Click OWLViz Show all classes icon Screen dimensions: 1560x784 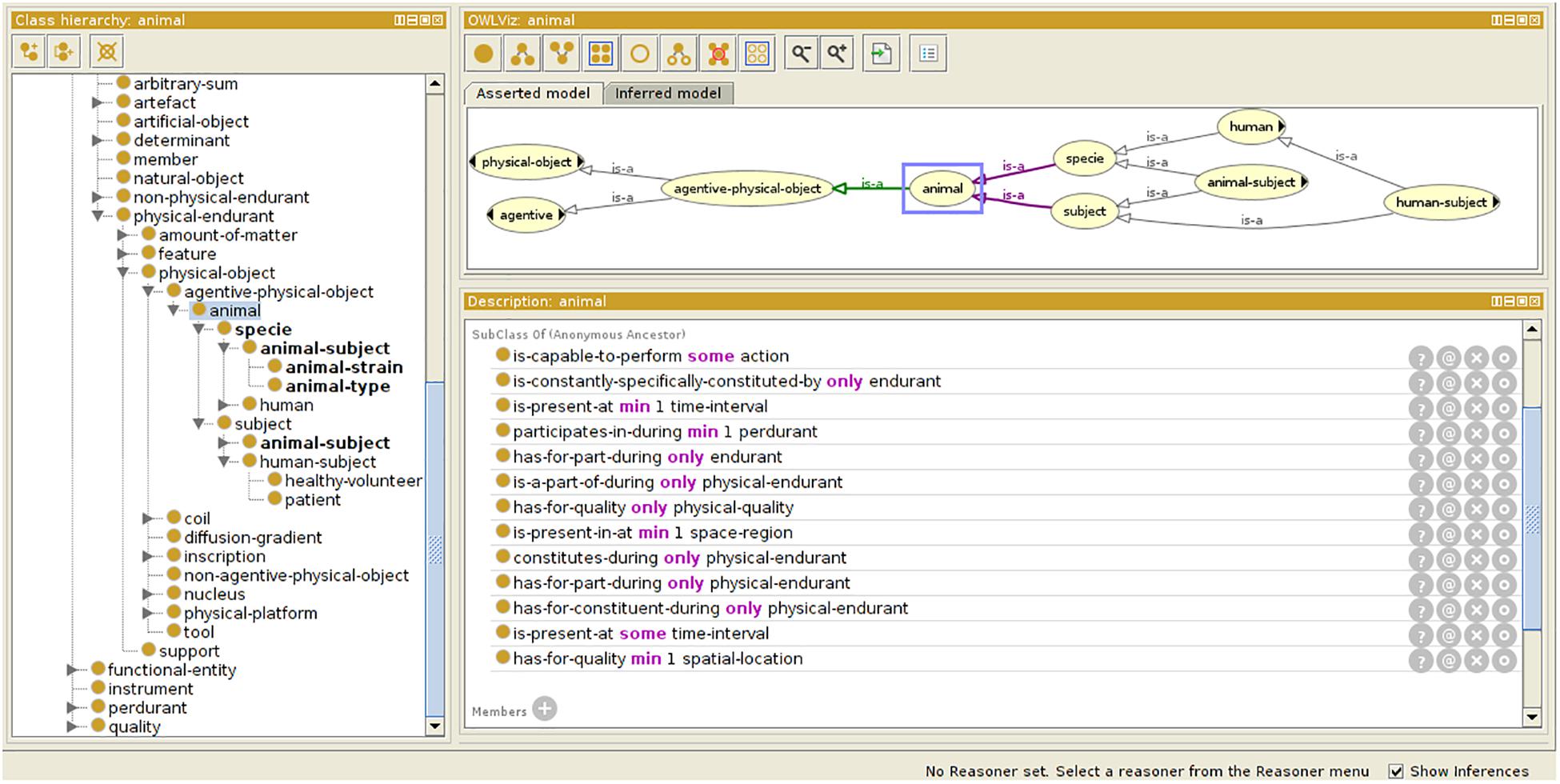601,54
